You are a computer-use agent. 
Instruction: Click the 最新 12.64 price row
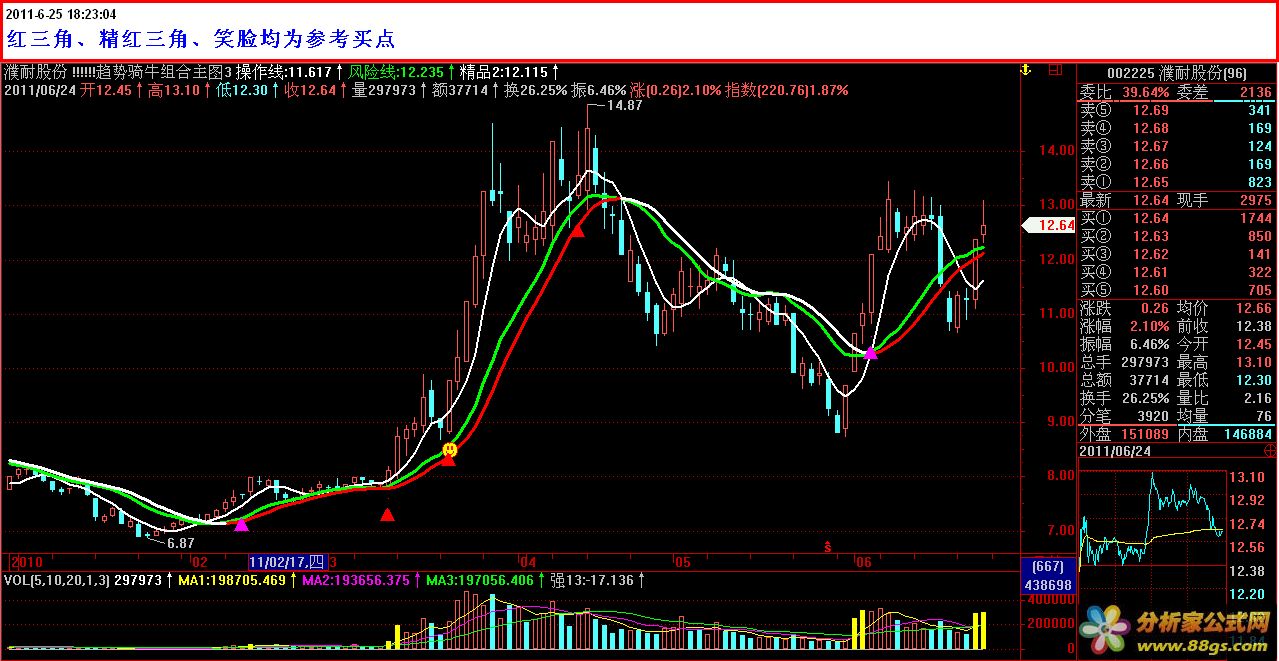[x=1125, y=200]
